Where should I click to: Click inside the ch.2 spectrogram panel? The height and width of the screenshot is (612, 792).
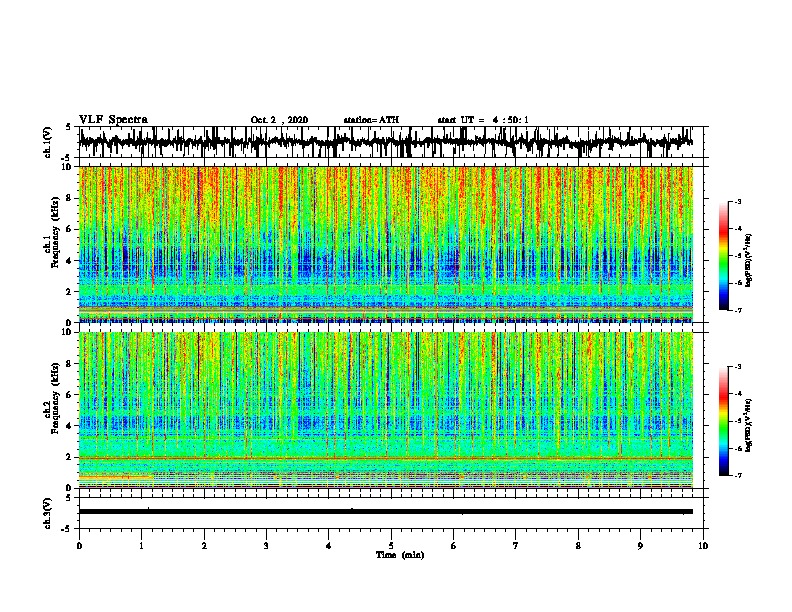pyautogui.click(x=385, y=410)
